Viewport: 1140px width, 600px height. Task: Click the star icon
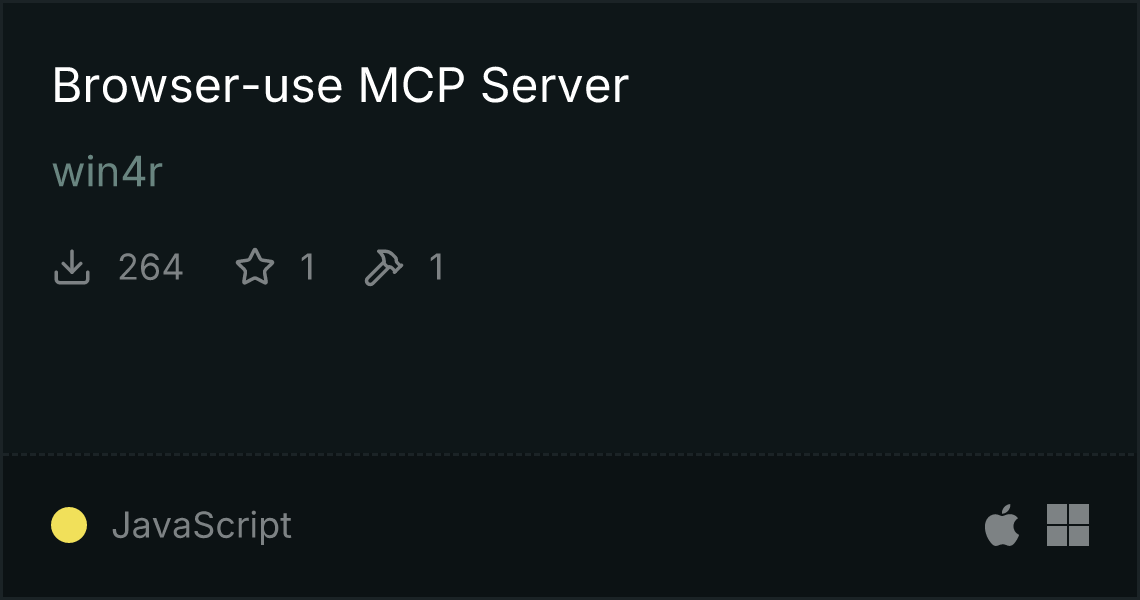click(255, 266)
